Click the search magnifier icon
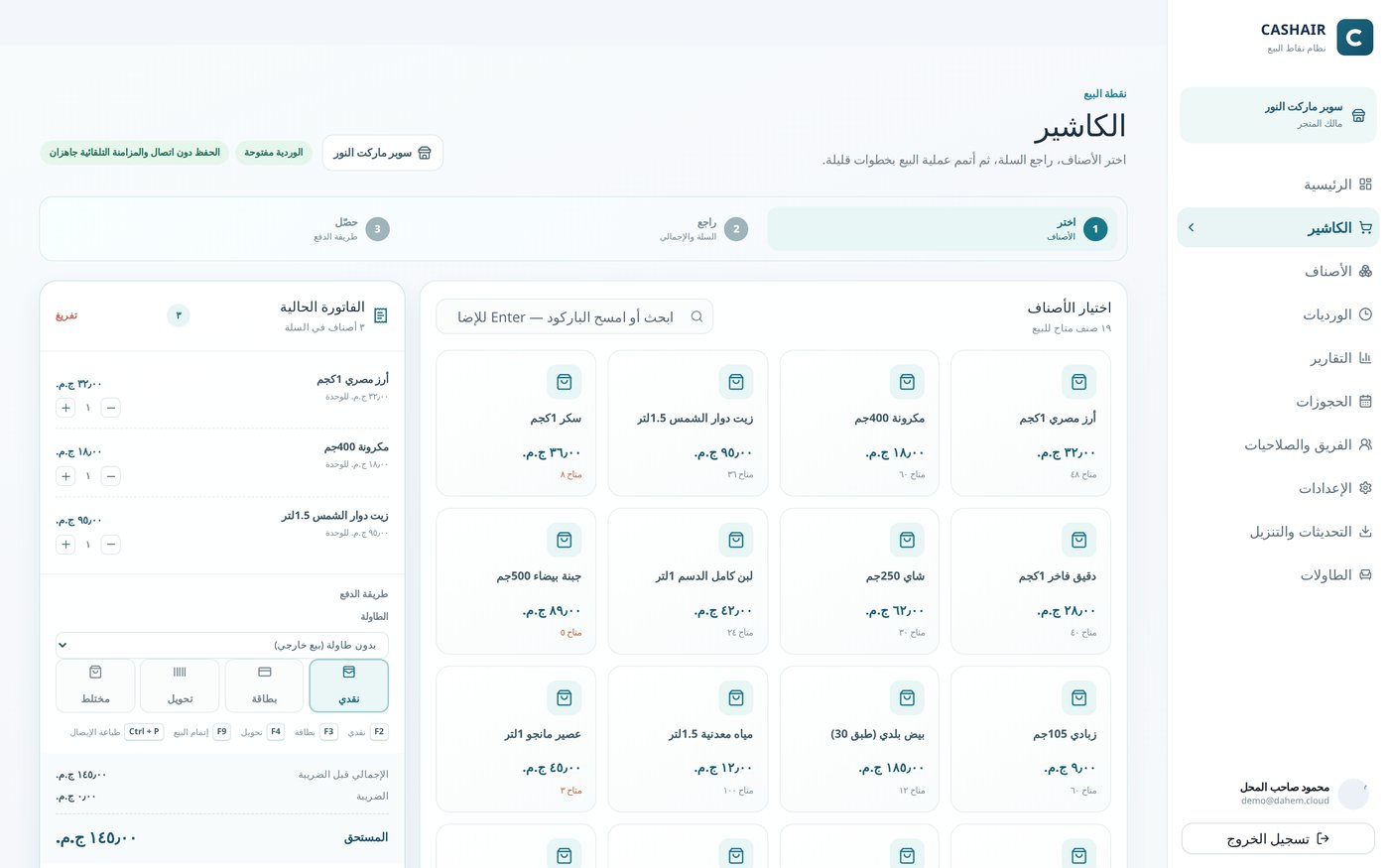Image resolution: width=1389 pixels, height=868 pixels. click(696, 316)
